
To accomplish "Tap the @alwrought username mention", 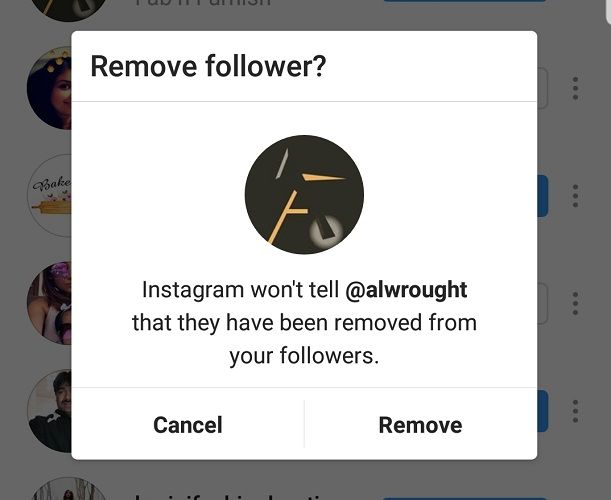I will (406, 290).
